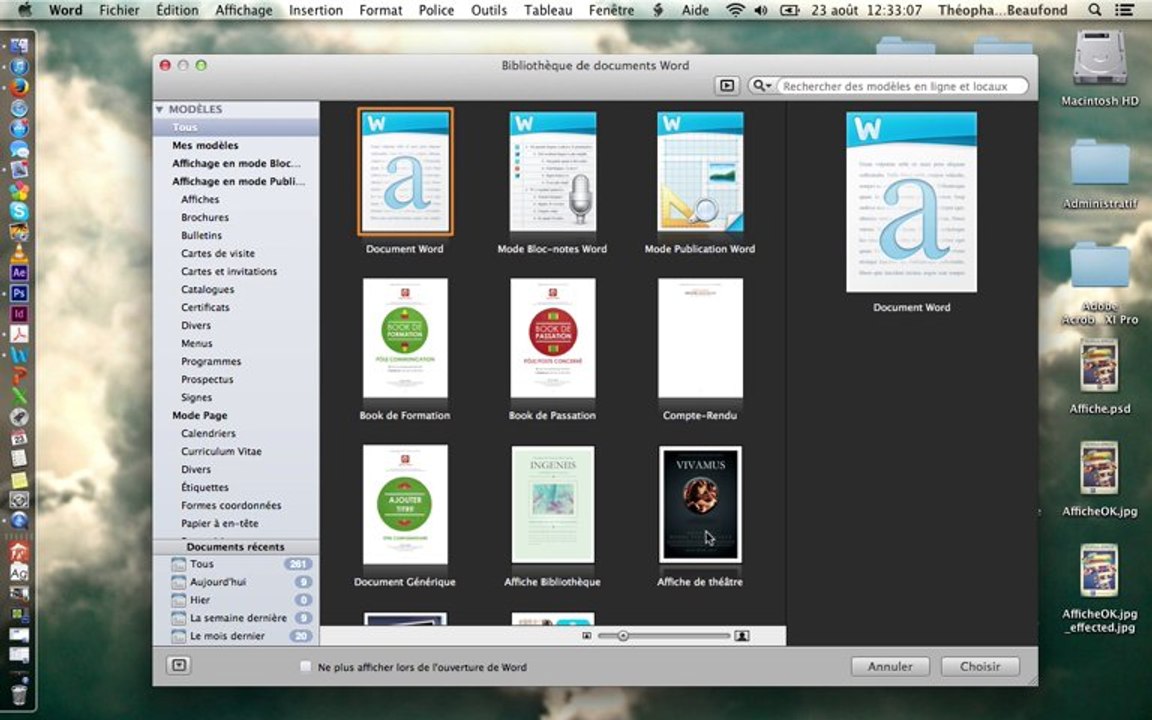Toggle the preview pane button in toolbar

(x=727, y=86)
